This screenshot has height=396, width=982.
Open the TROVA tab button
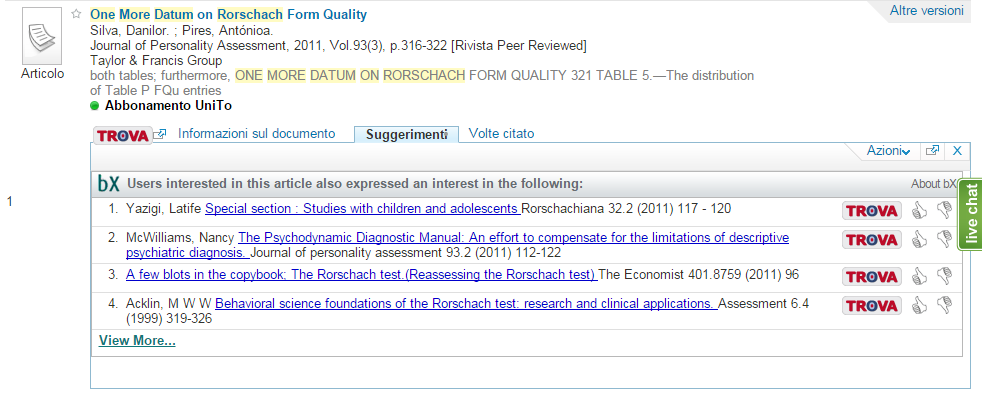pyautogui.click(x=123, y=135)
